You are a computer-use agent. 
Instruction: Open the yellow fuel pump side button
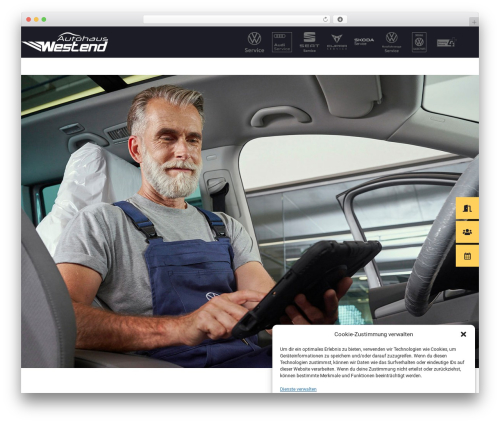[467, 208]
